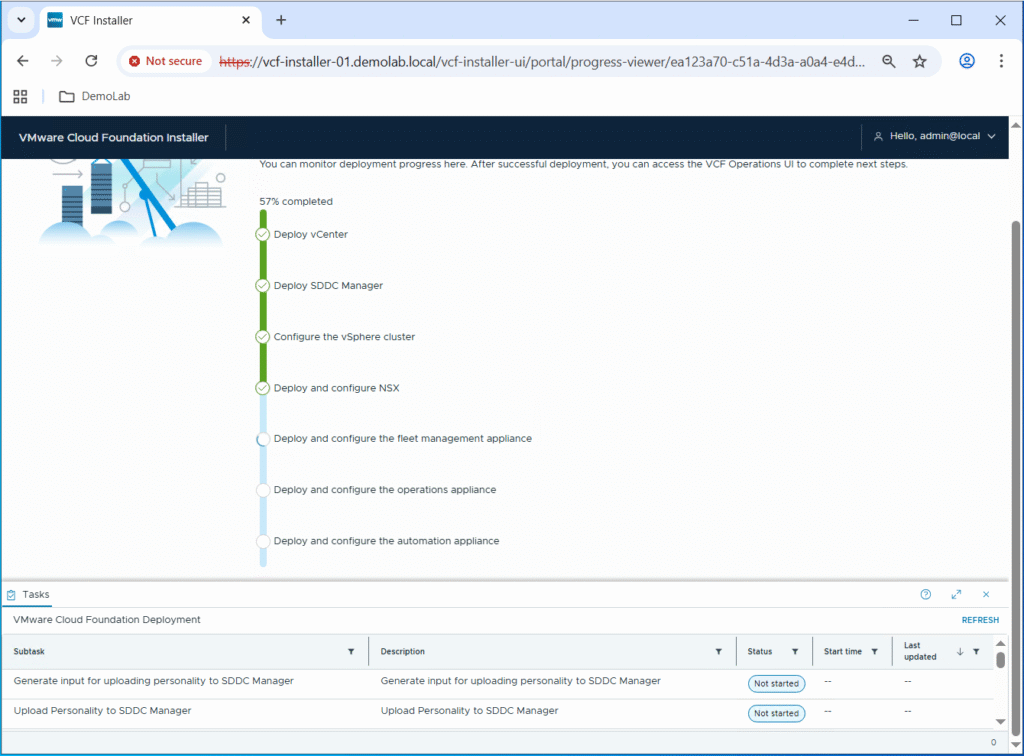Click VMware Cloud Foundation Deployment heading
This screenshot has width=1024, height=756.
pyautogui.click(x=106, y=620)
